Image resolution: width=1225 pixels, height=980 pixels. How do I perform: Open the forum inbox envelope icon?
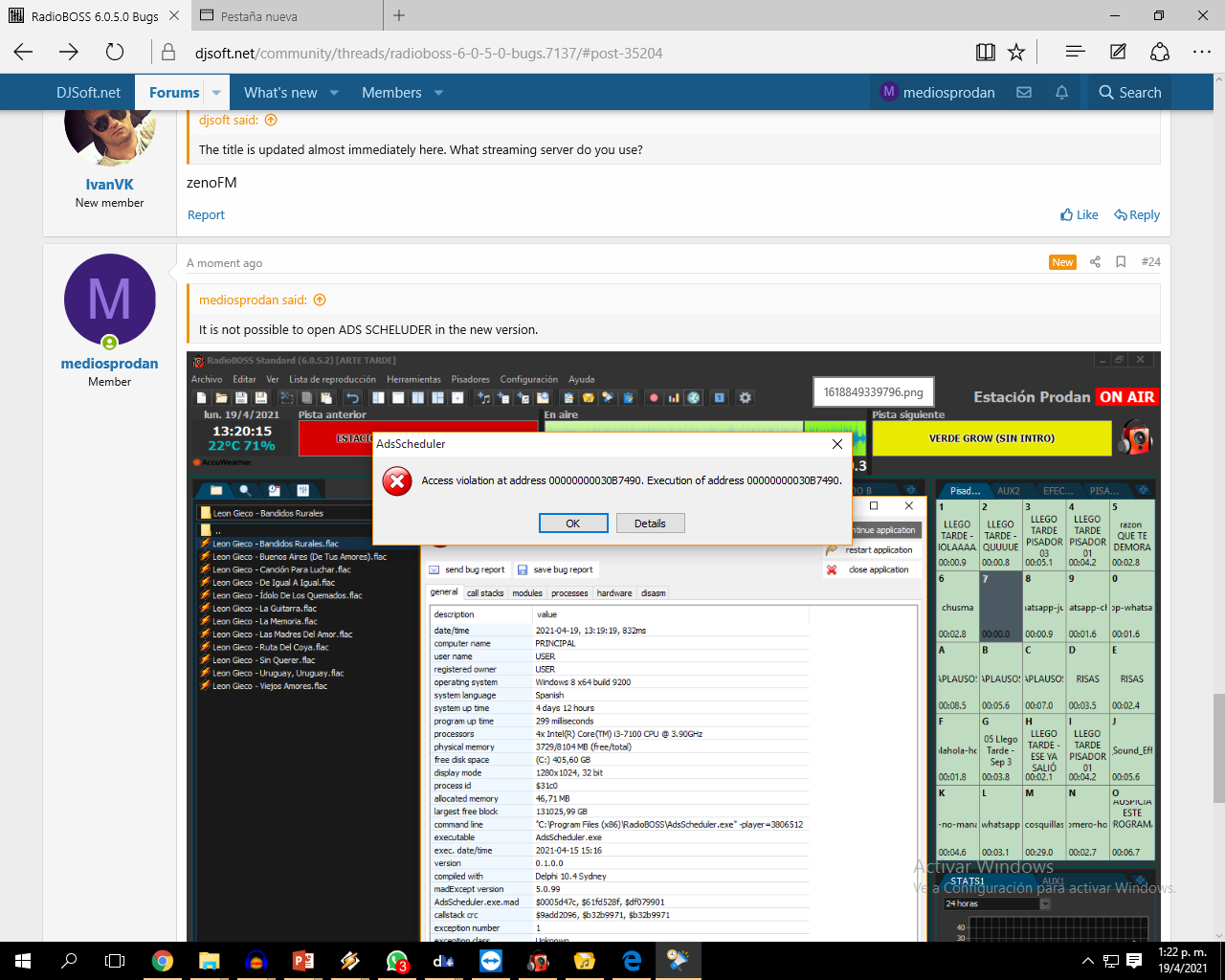pos(1024,93)
